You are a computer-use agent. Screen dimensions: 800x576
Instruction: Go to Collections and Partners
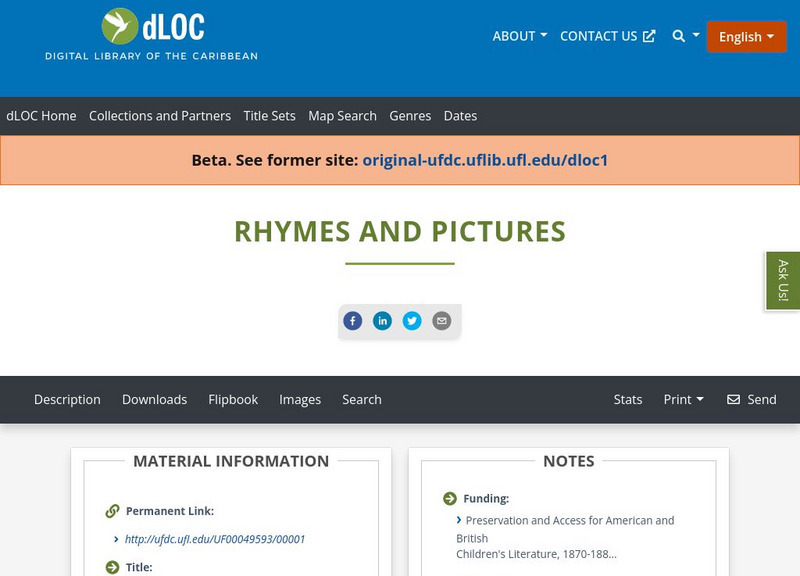click(x=161, y=116)
